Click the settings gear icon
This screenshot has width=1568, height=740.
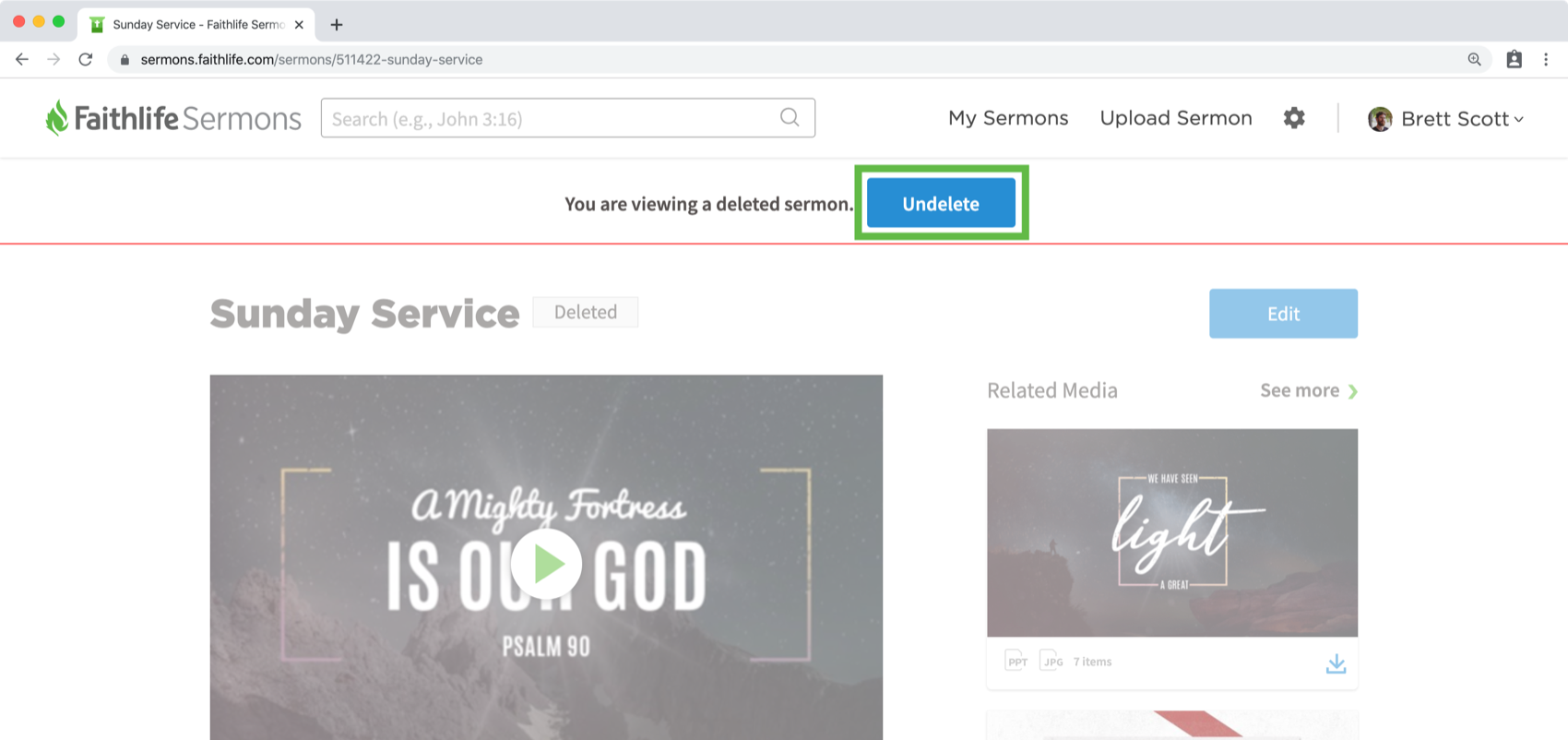[1294, 118]
